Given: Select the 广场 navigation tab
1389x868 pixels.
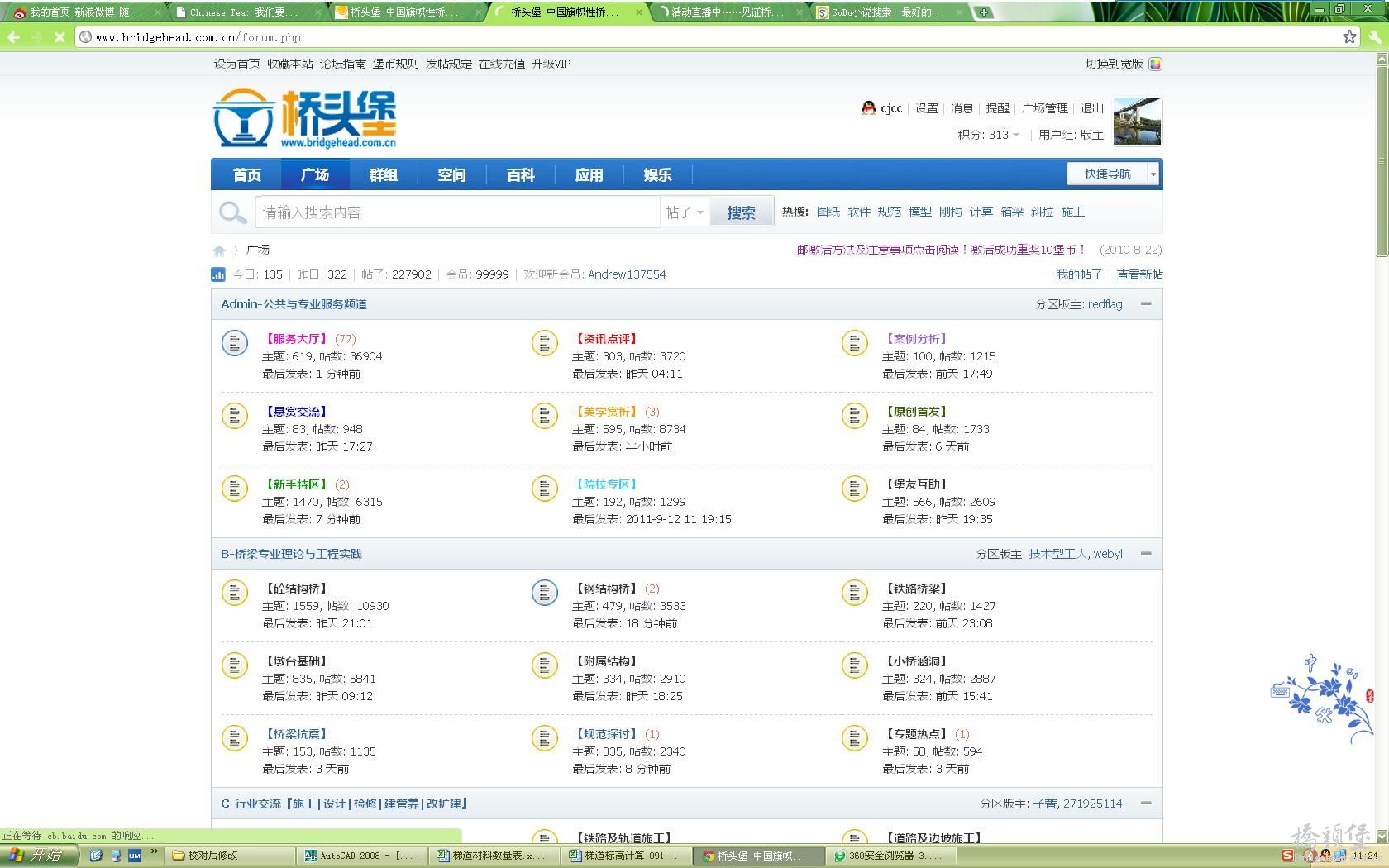Looking at the screenshot, I should point(315,174).
